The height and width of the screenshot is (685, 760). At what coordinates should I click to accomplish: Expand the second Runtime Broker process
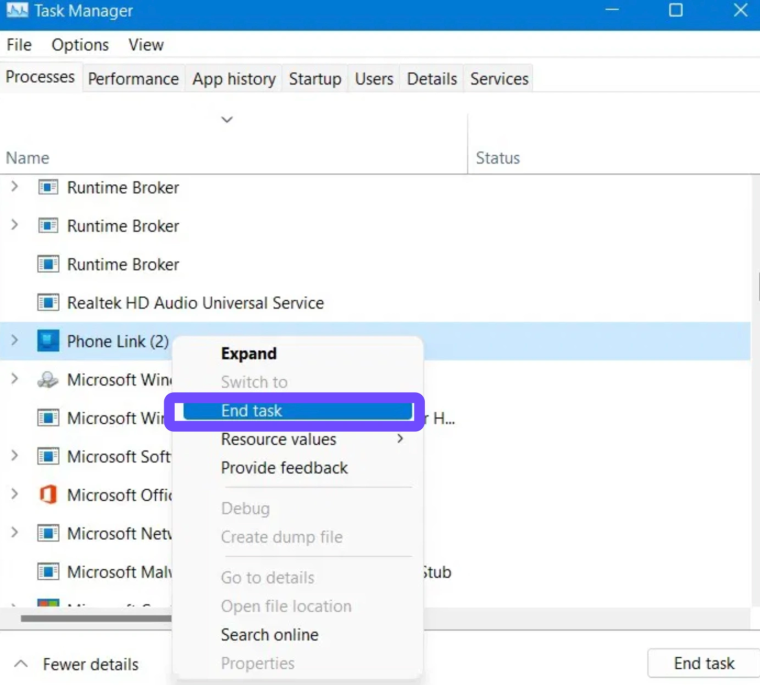(15, 225)
